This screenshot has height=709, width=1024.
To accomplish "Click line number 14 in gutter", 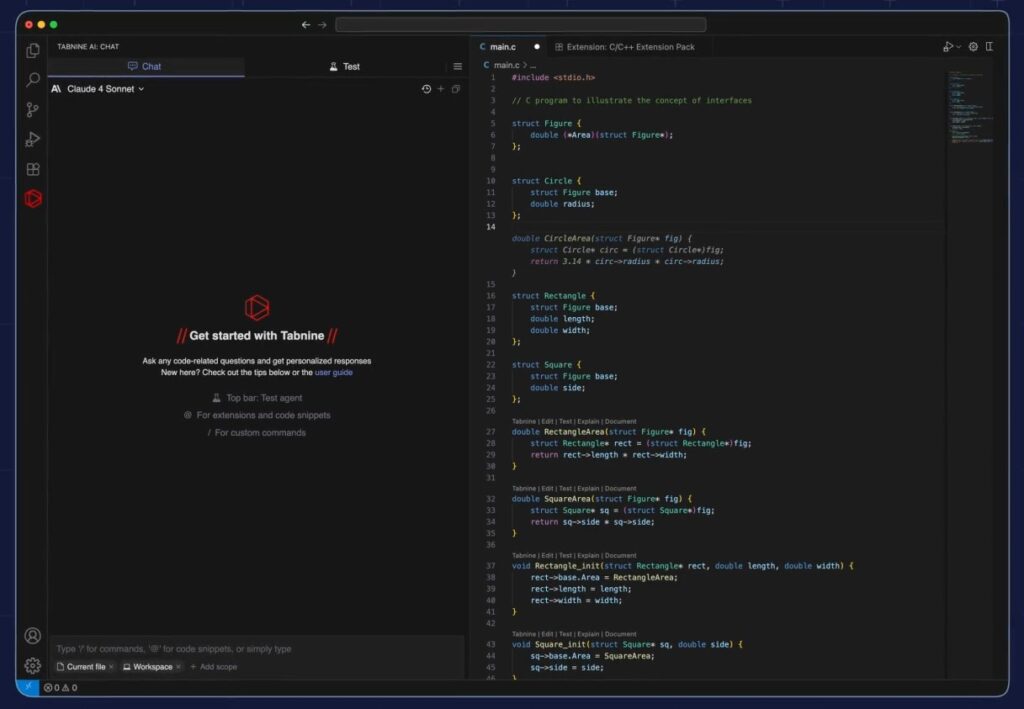I will [x=490, y=227].
